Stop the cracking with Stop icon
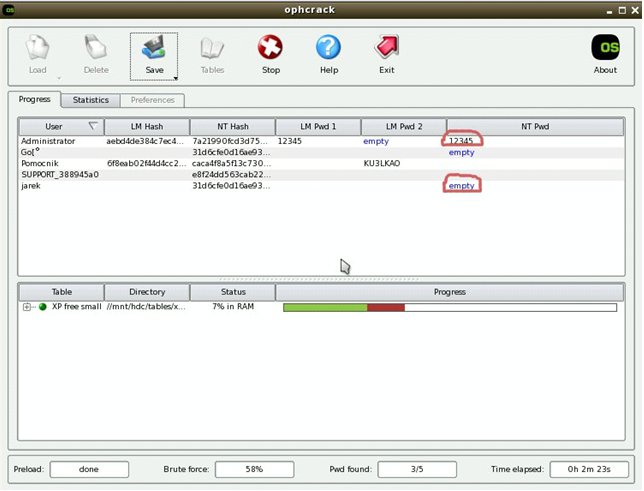The width and height of the screenshot is (644, 491). [270, 47]
